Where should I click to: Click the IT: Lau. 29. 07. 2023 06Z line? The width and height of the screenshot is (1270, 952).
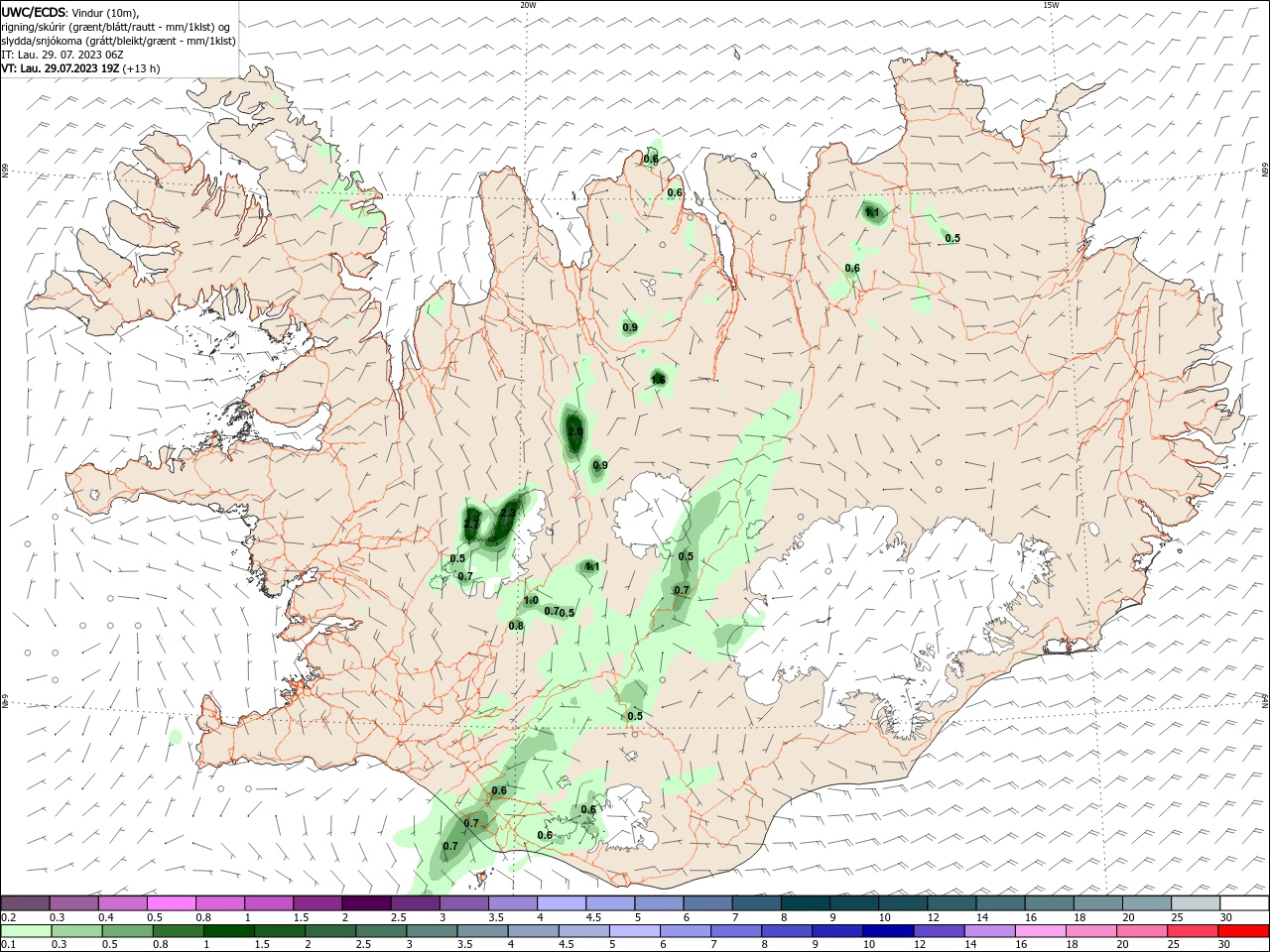[63, 55]
